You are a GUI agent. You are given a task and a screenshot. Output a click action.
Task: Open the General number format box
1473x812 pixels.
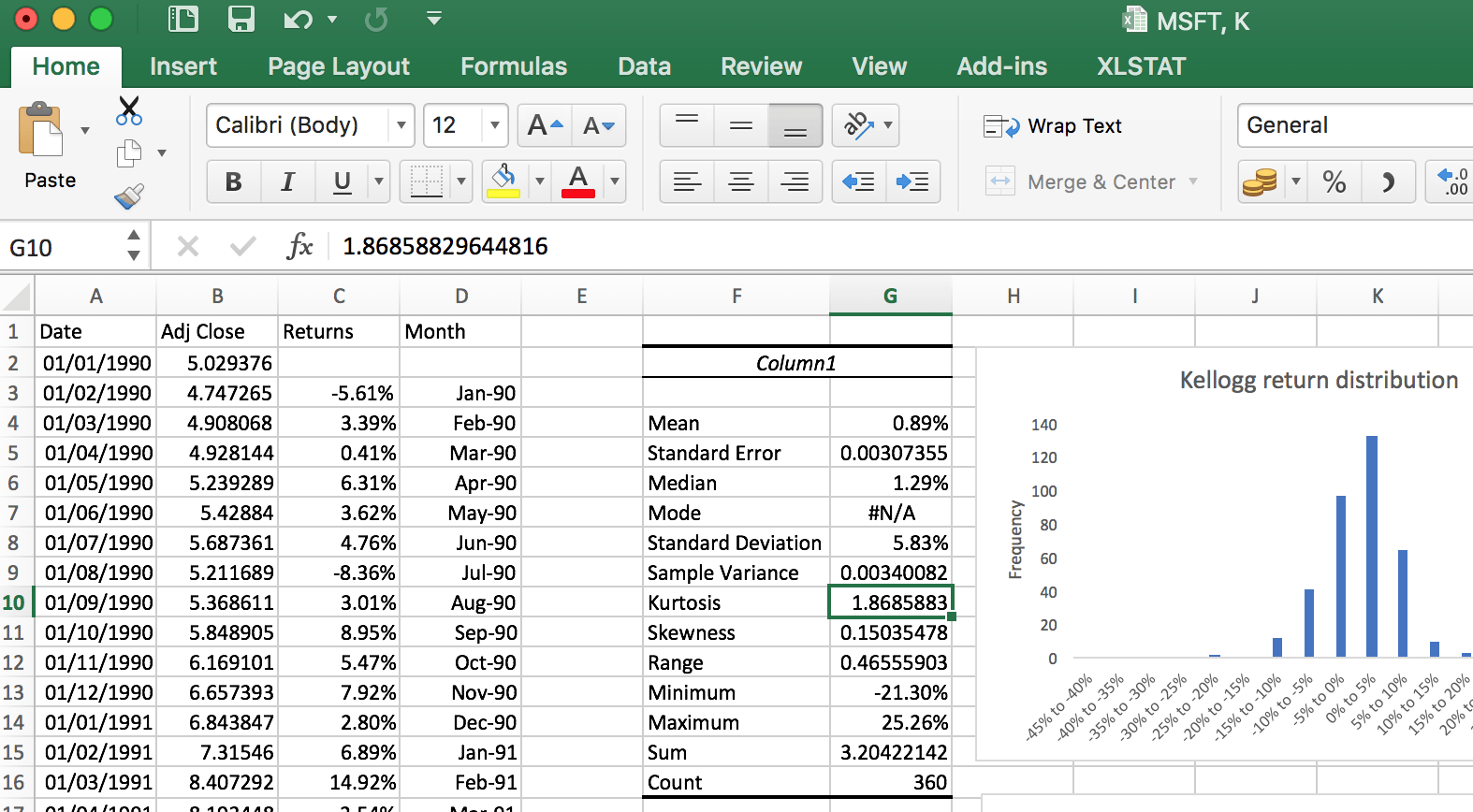tap(1355, 125)
